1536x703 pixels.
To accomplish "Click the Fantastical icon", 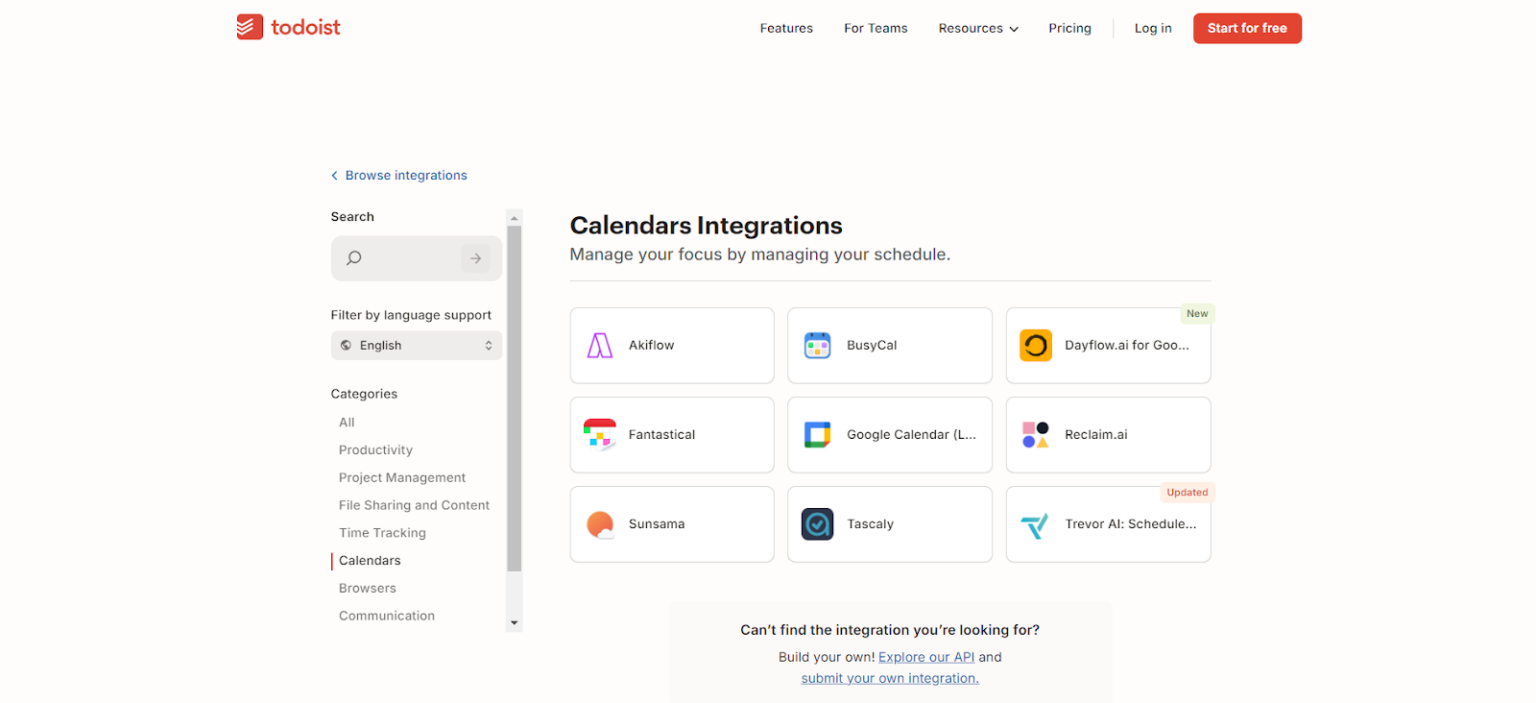I will [599, 434].
